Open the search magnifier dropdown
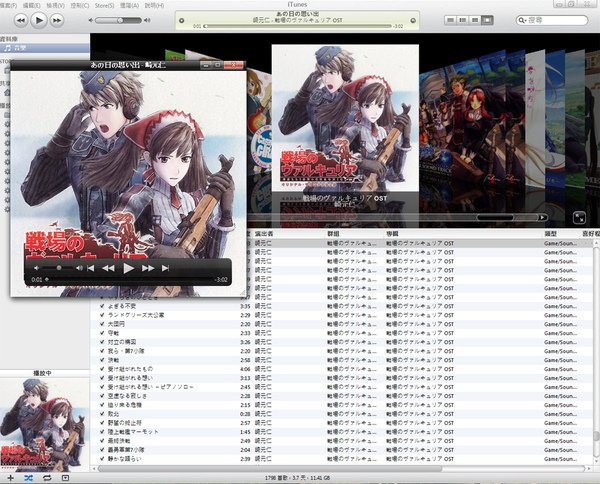Screen dimensions: 600x484 coord(522,20)
